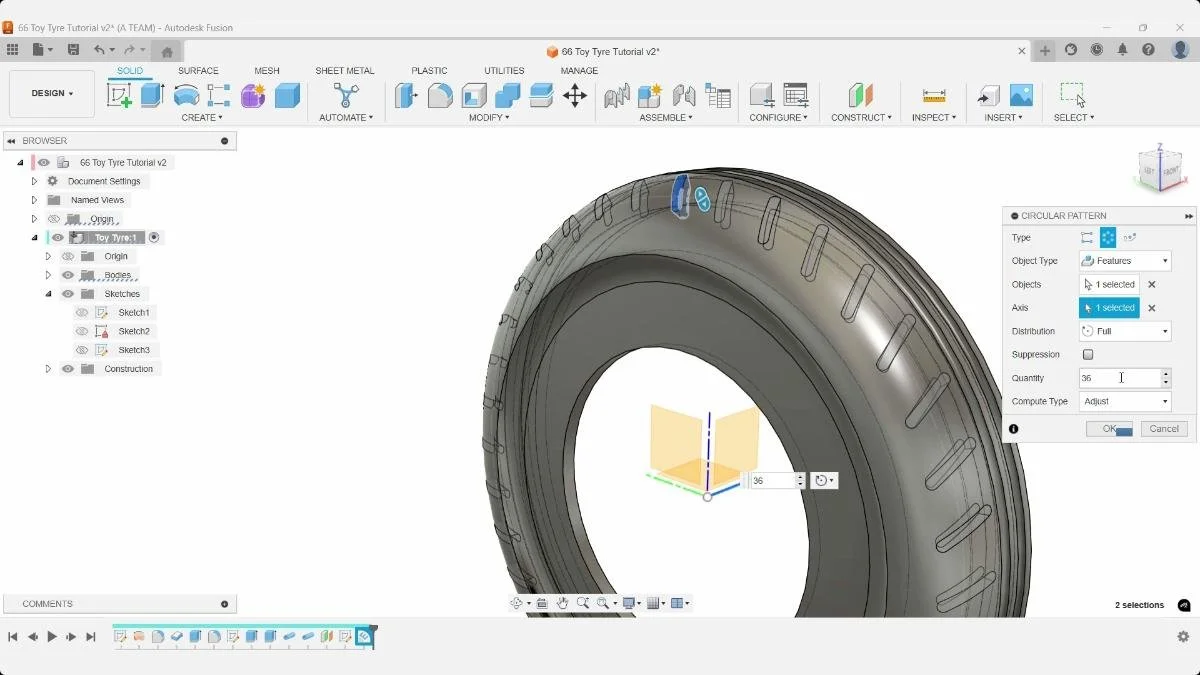Switch to the UTILITIES tab
The height and width of the screenshot is (675, 1200).
pyautogui.click(x=504, y=71)
